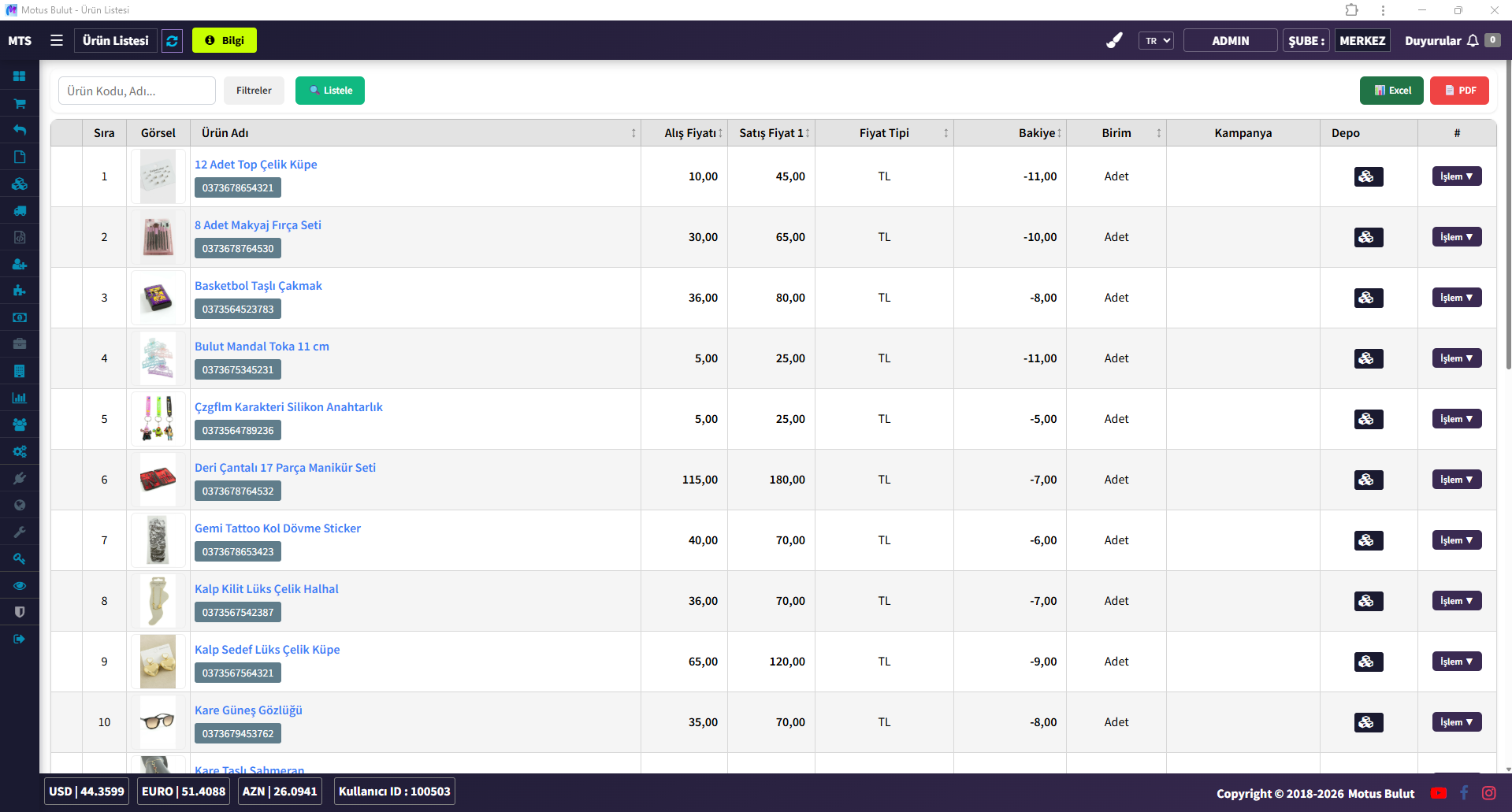Open the TR language dropdown
Viewport: 1512px width, 812px height.
pyautogui.click(x=1156, y=41)
